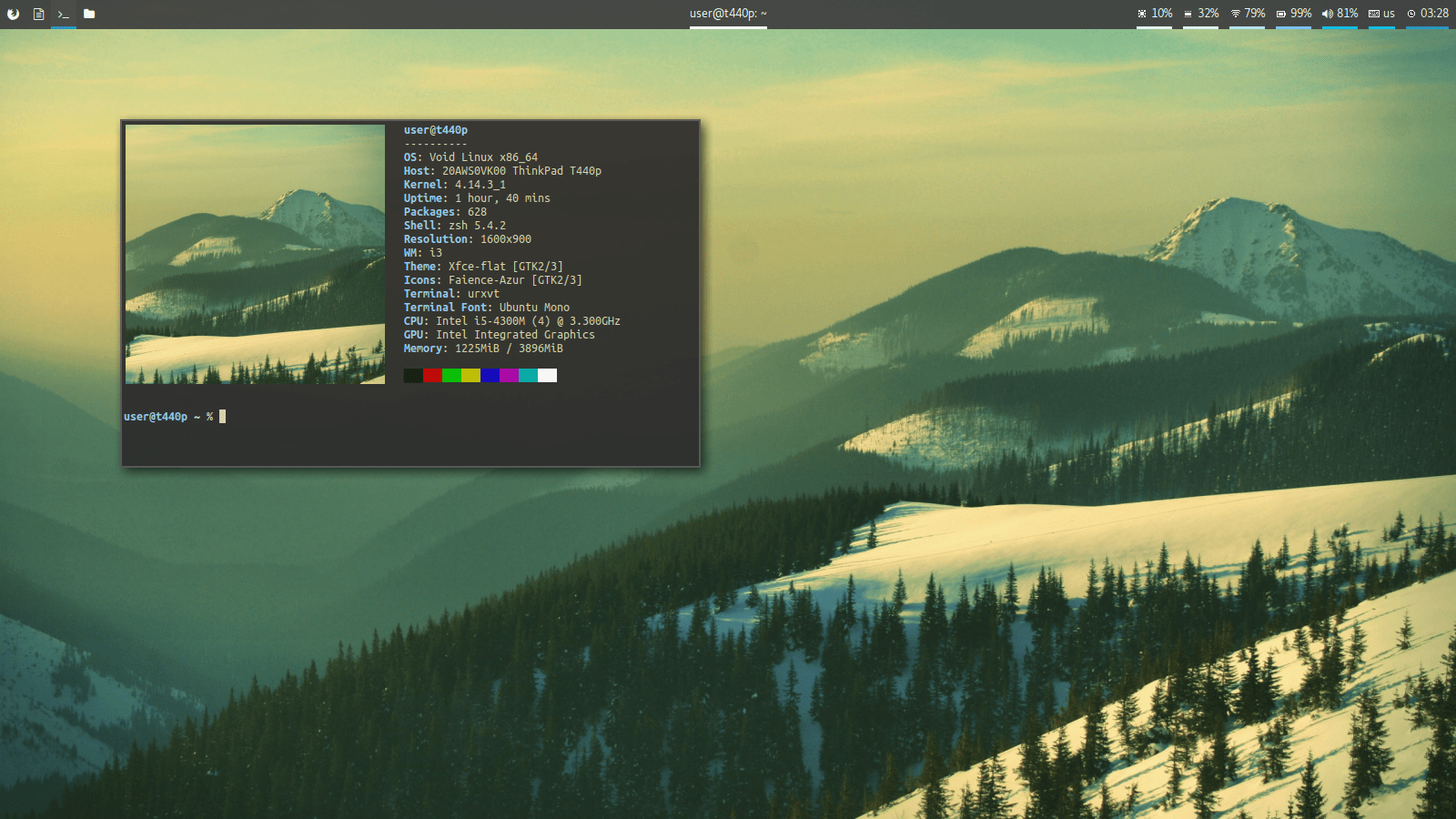
Task: Click the yellow color block in terminal
Action: coord(470,375)
